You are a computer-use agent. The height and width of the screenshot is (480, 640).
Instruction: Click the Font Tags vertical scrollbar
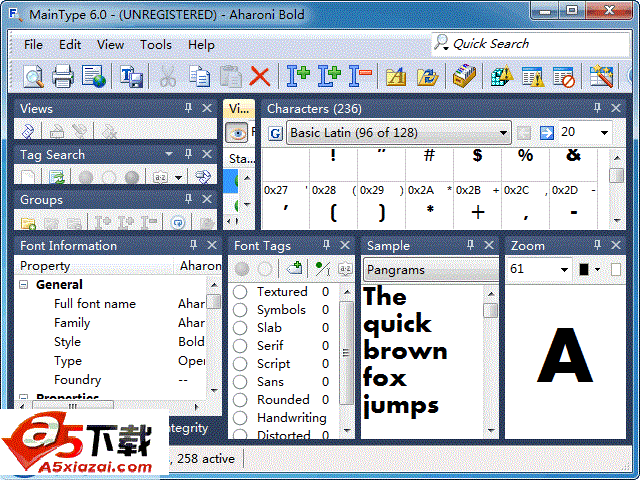coord(347,361)
